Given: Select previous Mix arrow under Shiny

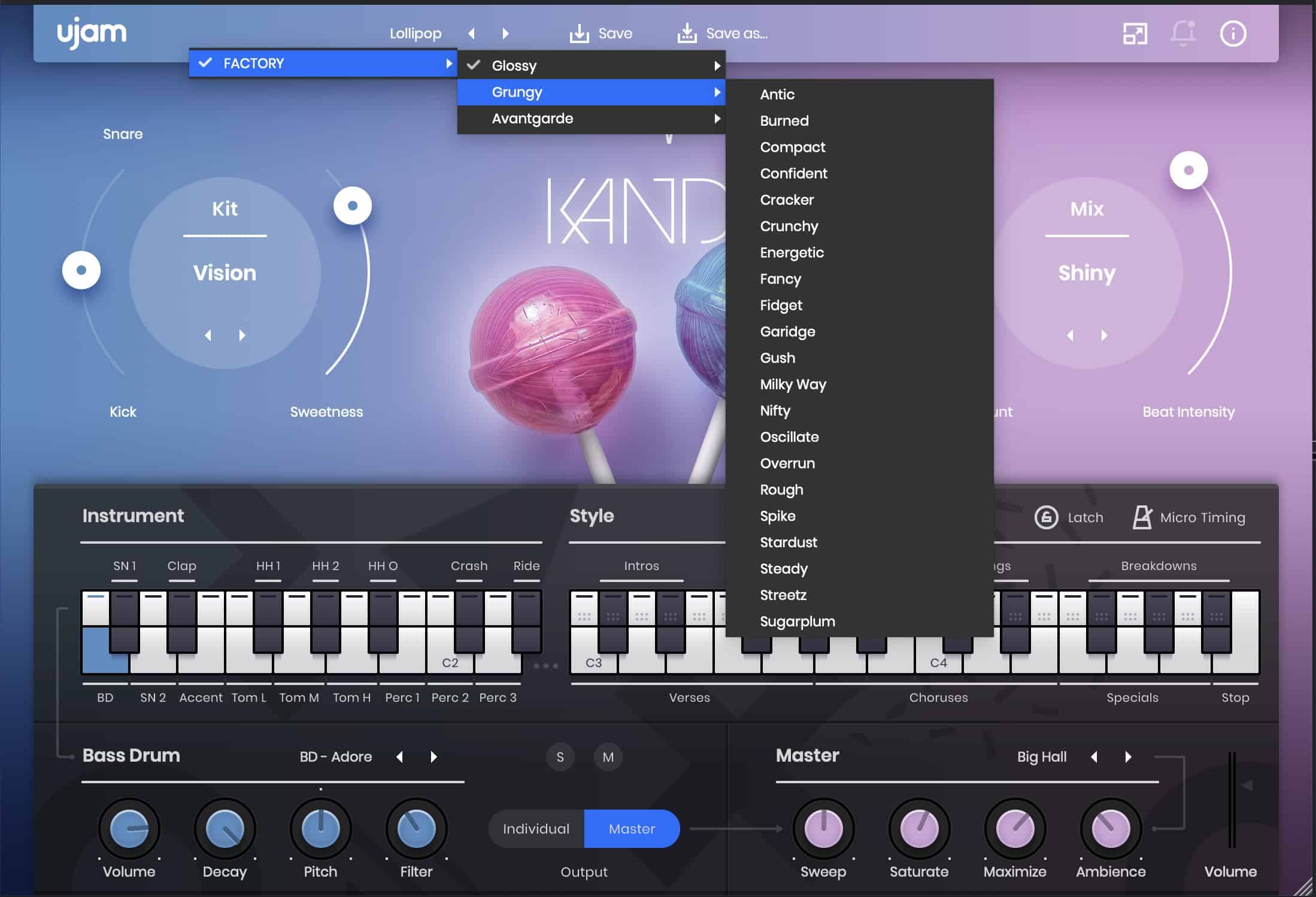Looking at the screenshot, I should (x=1070, y=335).
